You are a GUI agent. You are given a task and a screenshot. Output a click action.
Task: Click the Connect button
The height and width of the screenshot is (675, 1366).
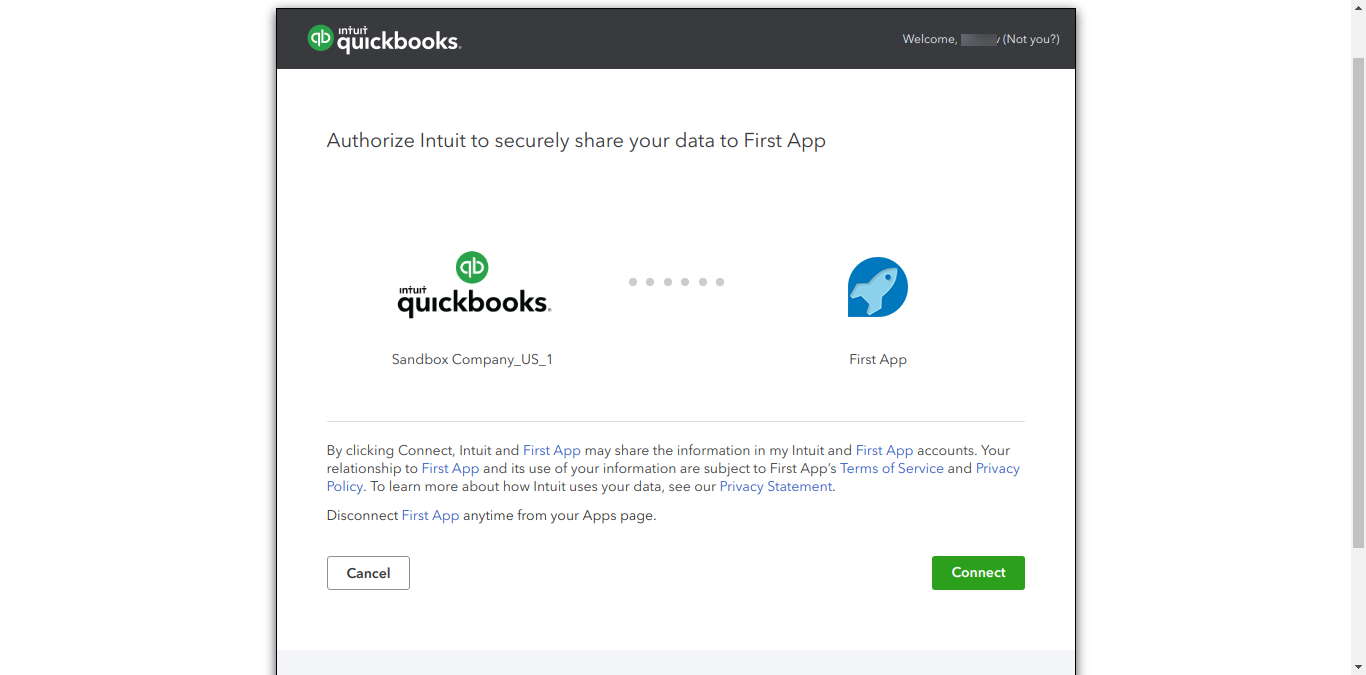978,573
